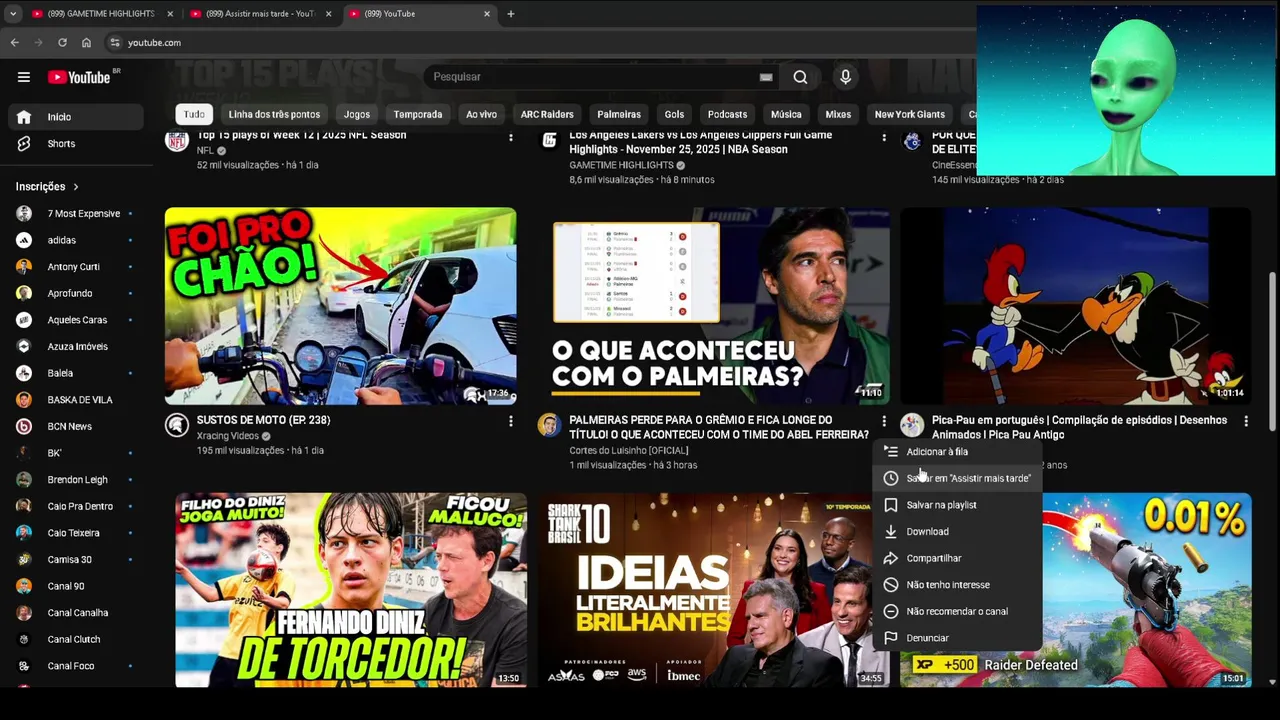
Task: Filter by Jogos chip
Action: pyautogui.click(x=357, y=114)
